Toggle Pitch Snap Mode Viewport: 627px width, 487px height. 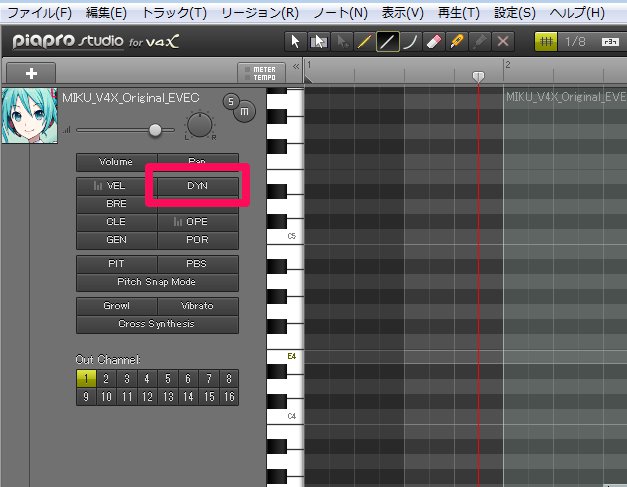click(157, 282)
